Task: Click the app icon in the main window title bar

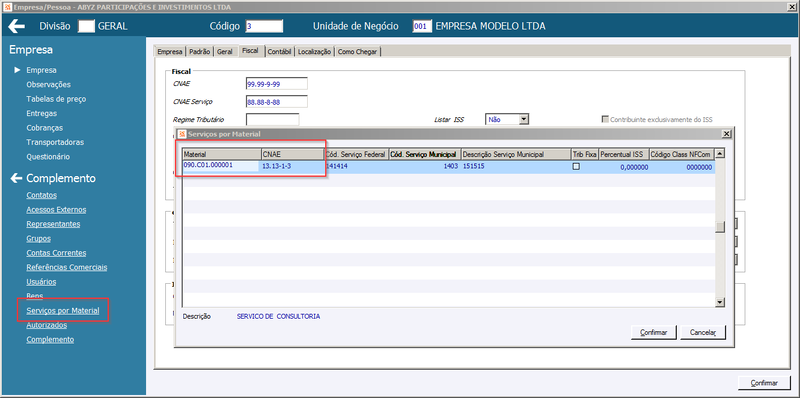Action: pyautogui.click(x=6, y=8)
